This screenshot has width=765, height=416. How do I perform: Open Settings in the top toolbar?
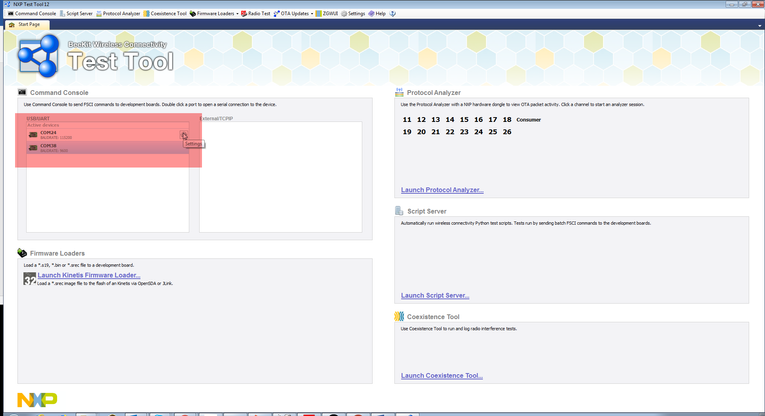click(x=353, y=14)
